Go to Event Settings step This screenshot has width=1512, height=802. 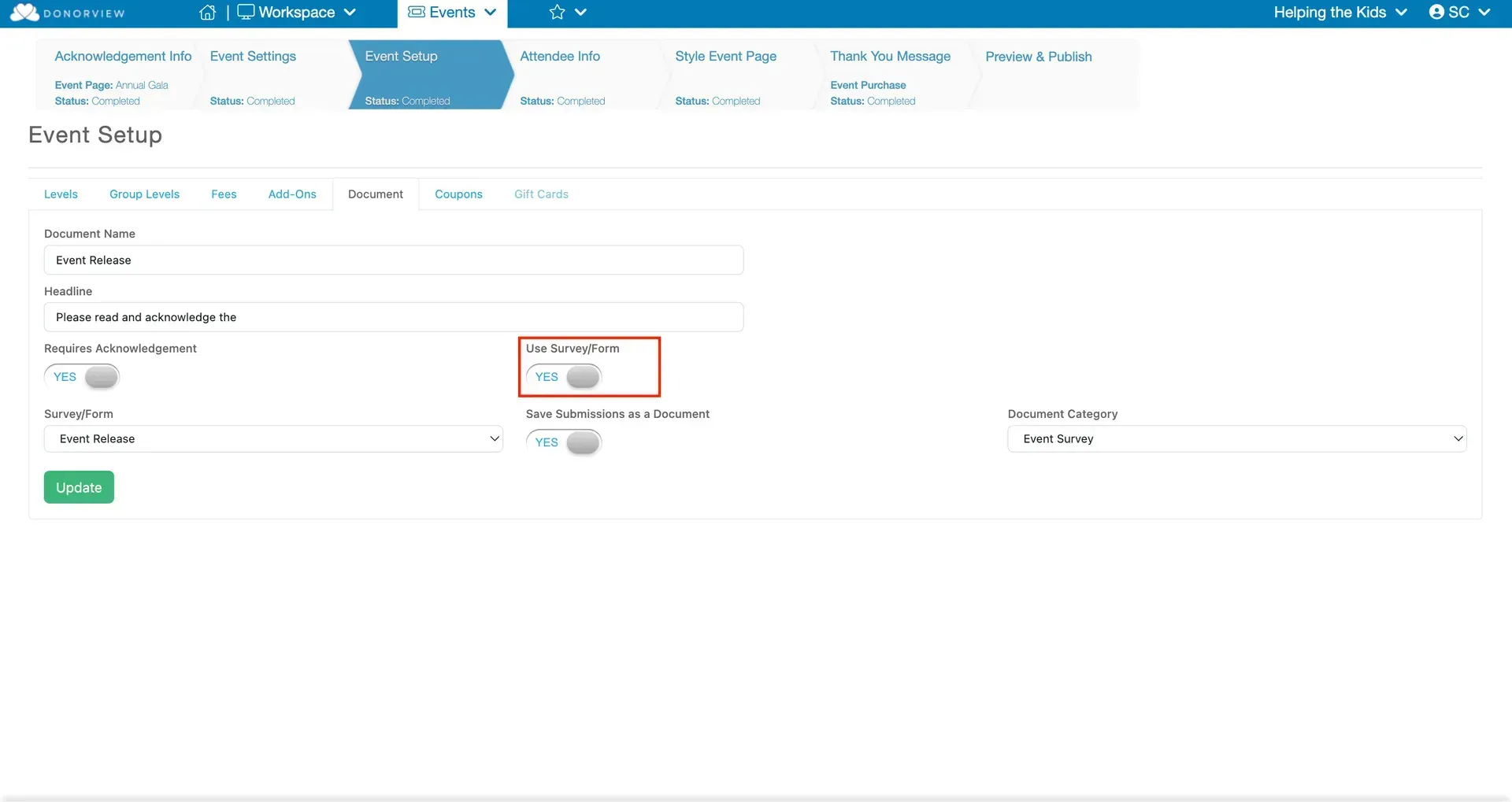tap(253, 57)
